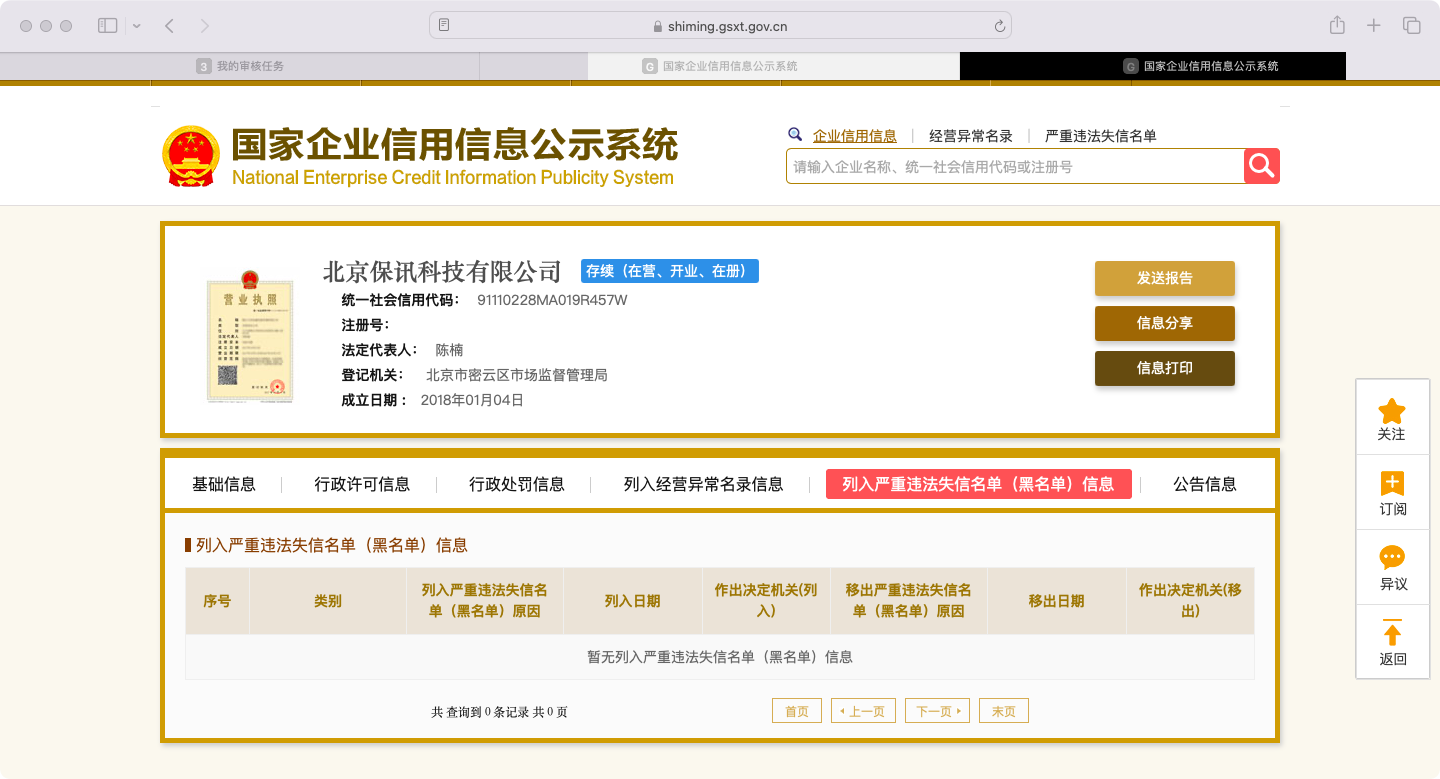Click the 共 查询到 0 条记录 共 0 页 text
Viewport: 1440px width, 779px height.
click(x=500, y=712)
